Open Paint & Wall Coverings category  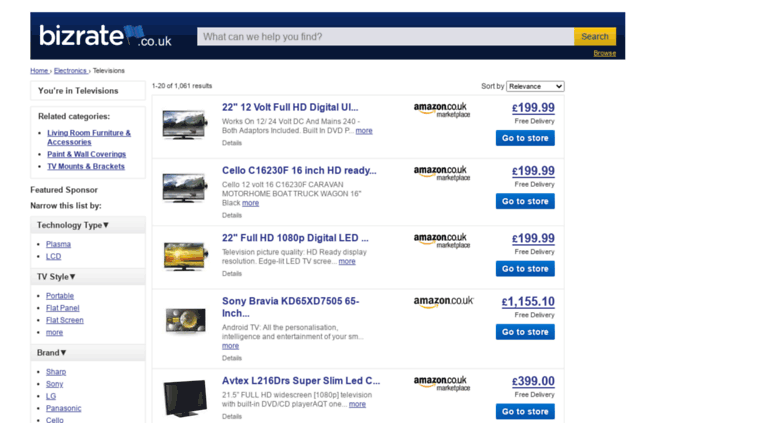point(86,154)
